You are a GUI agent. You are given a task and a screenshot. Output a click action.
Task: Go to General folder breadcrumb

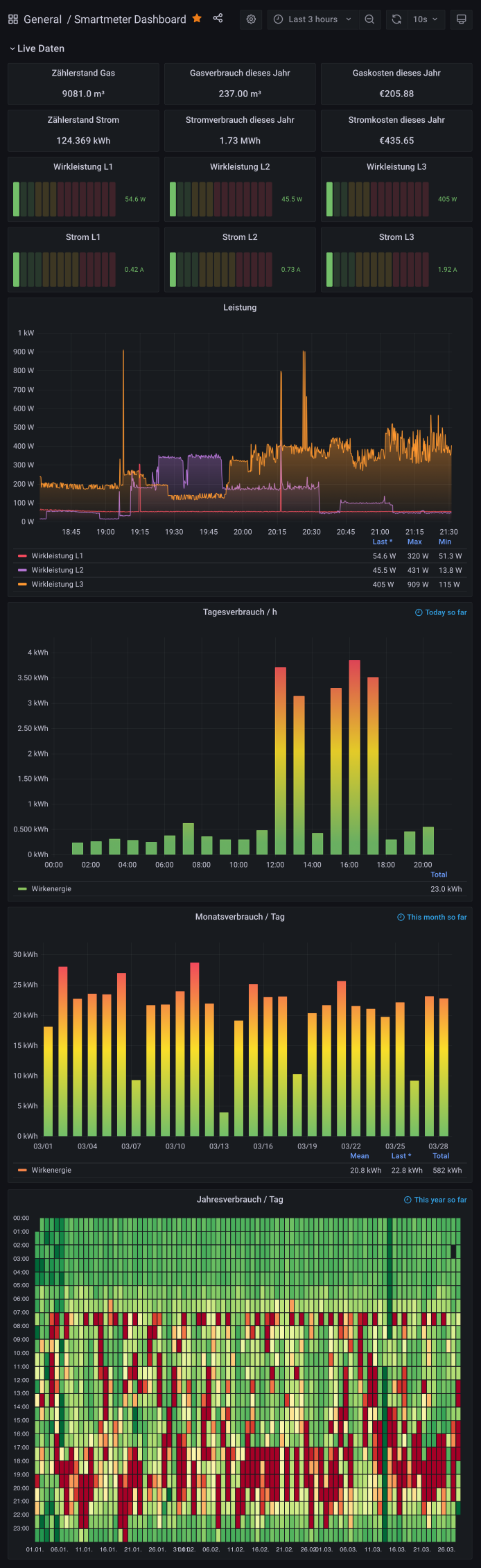pyautogui.click(x=42, y=19)
